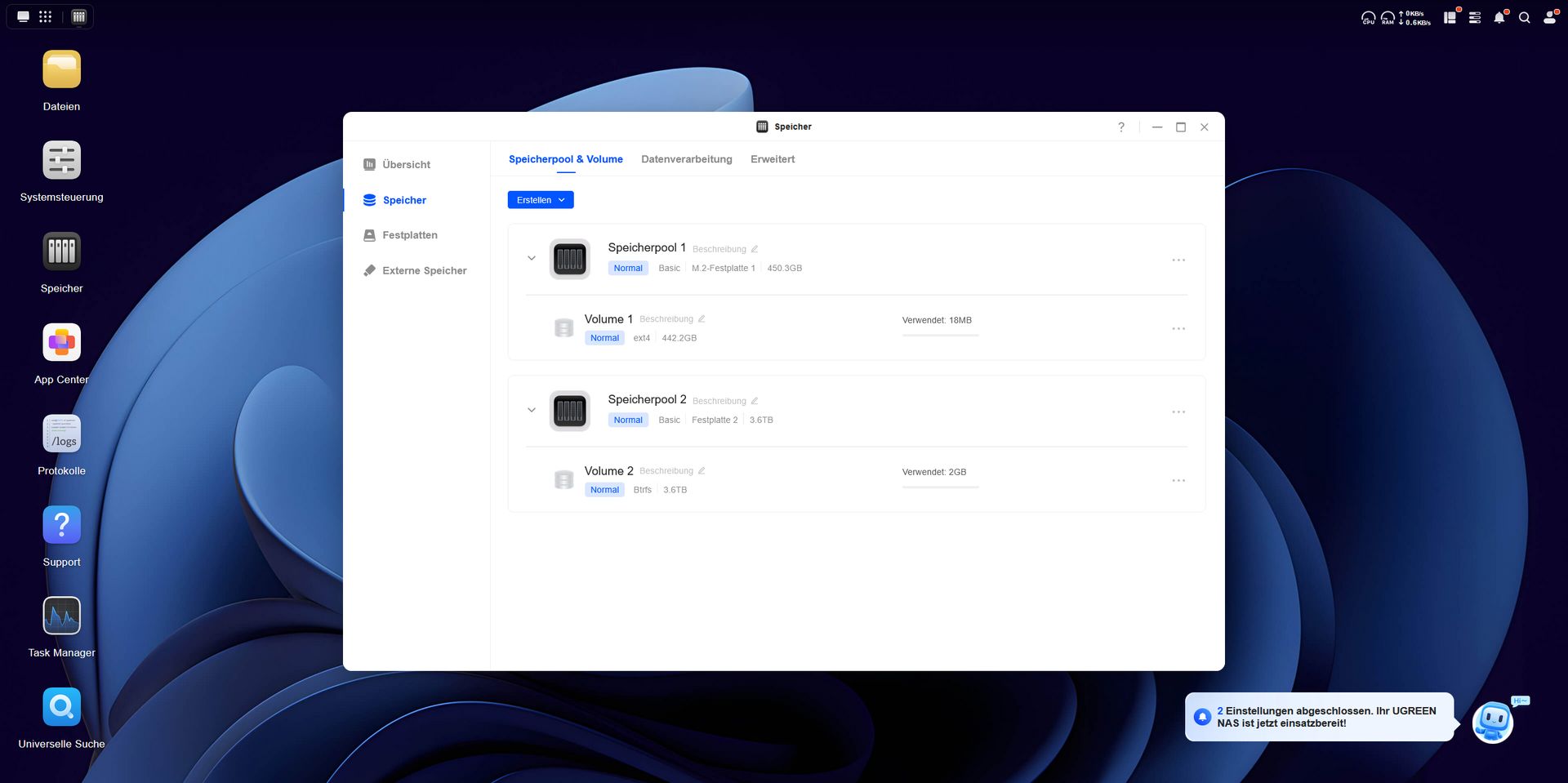Screen dimensions: 1568x783
Task: Click the Volume 1 disk icon
Action: [563, 327]
